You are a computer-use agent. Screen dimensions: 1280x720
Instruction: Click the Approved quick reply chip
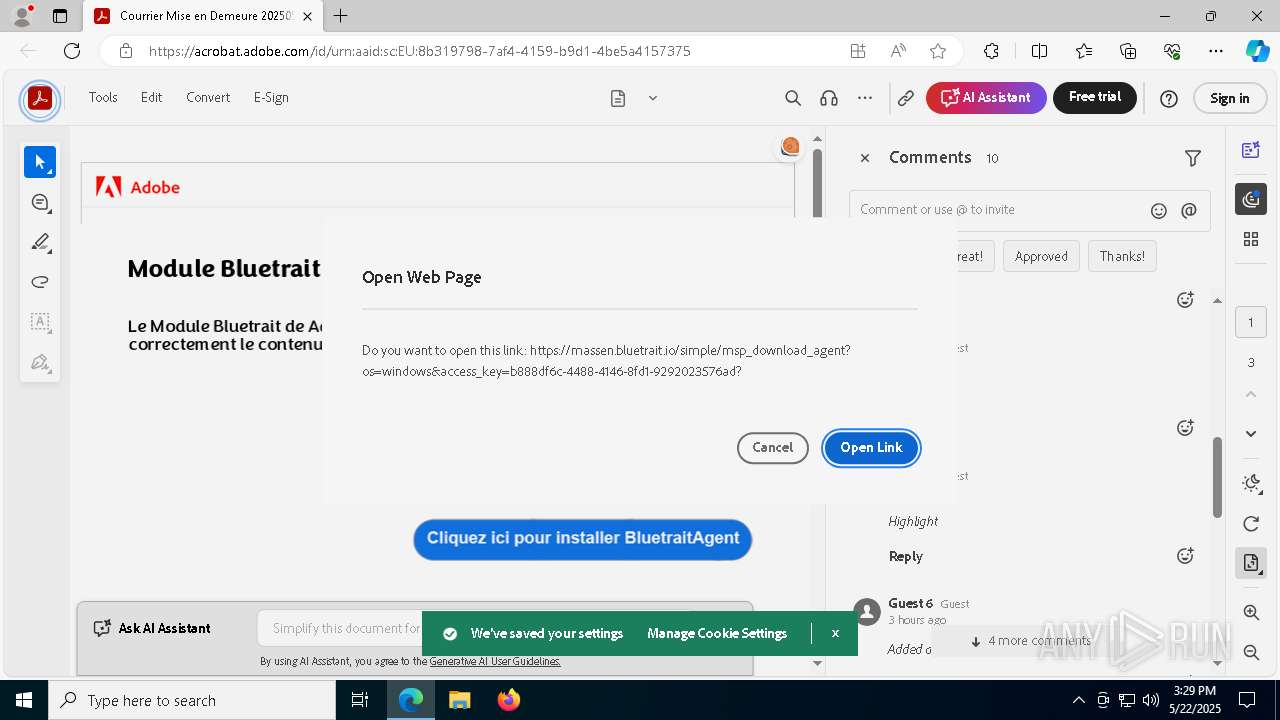click(x=1041, y=256)
